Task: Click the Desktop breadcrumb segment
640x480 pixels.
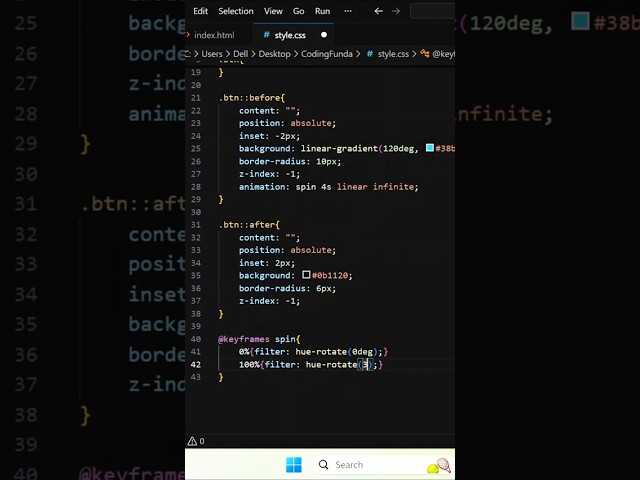Action: [274, 54]
